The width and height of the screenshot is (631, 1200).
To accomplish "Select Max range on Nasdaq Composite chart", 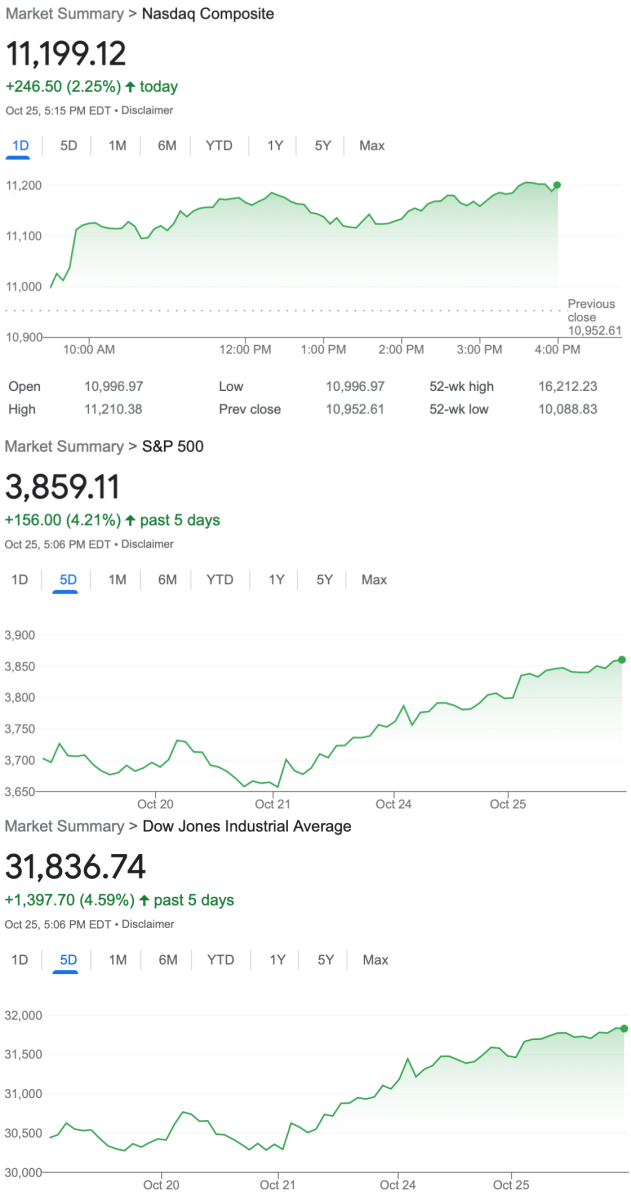I will click(372, 146).
